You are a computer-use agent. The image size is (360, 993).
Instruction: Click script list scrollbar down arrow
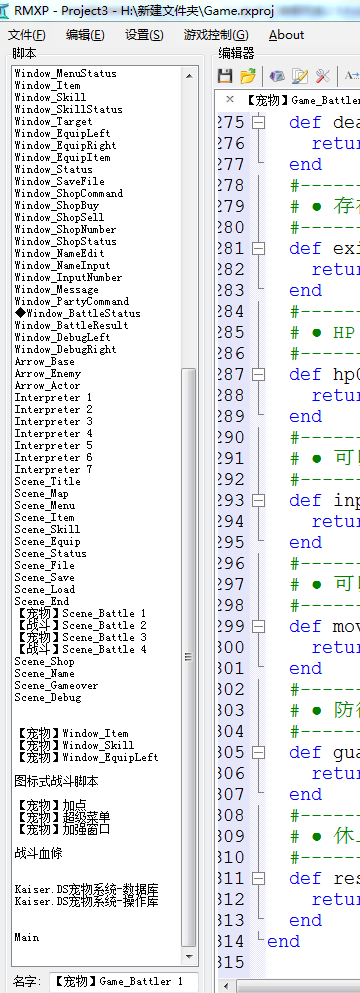[189, 956]
